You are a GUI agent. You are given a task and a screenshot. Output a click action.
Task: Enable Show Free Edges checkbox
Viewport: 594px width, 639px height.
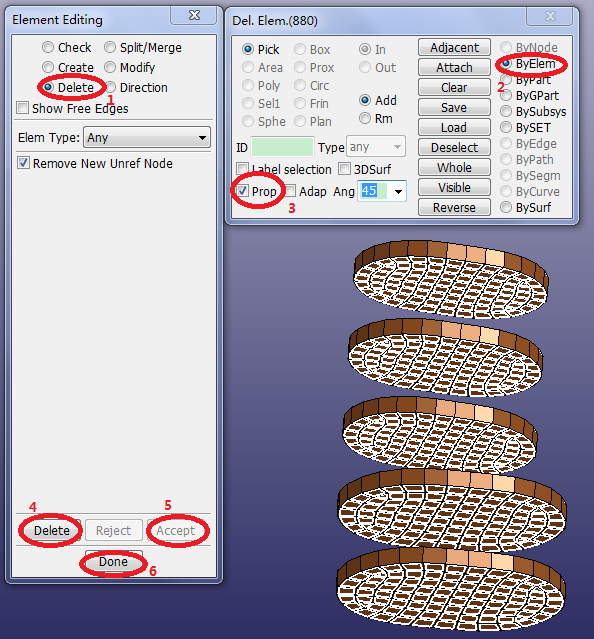pos(23,108)
